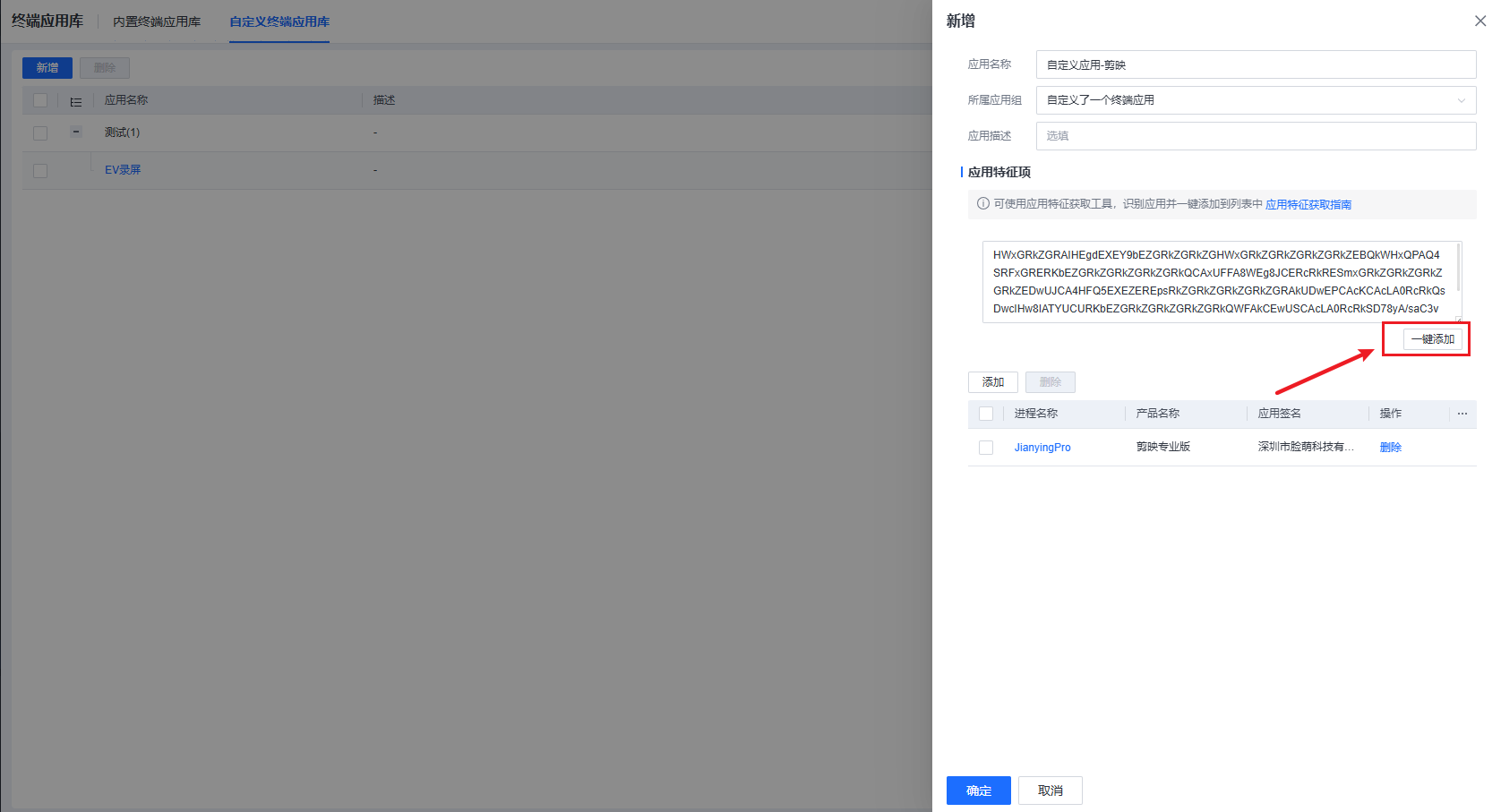The image size is (1501, 812).
Task: Open the 所属应用组 dropdown
Action: (1256, 100)
